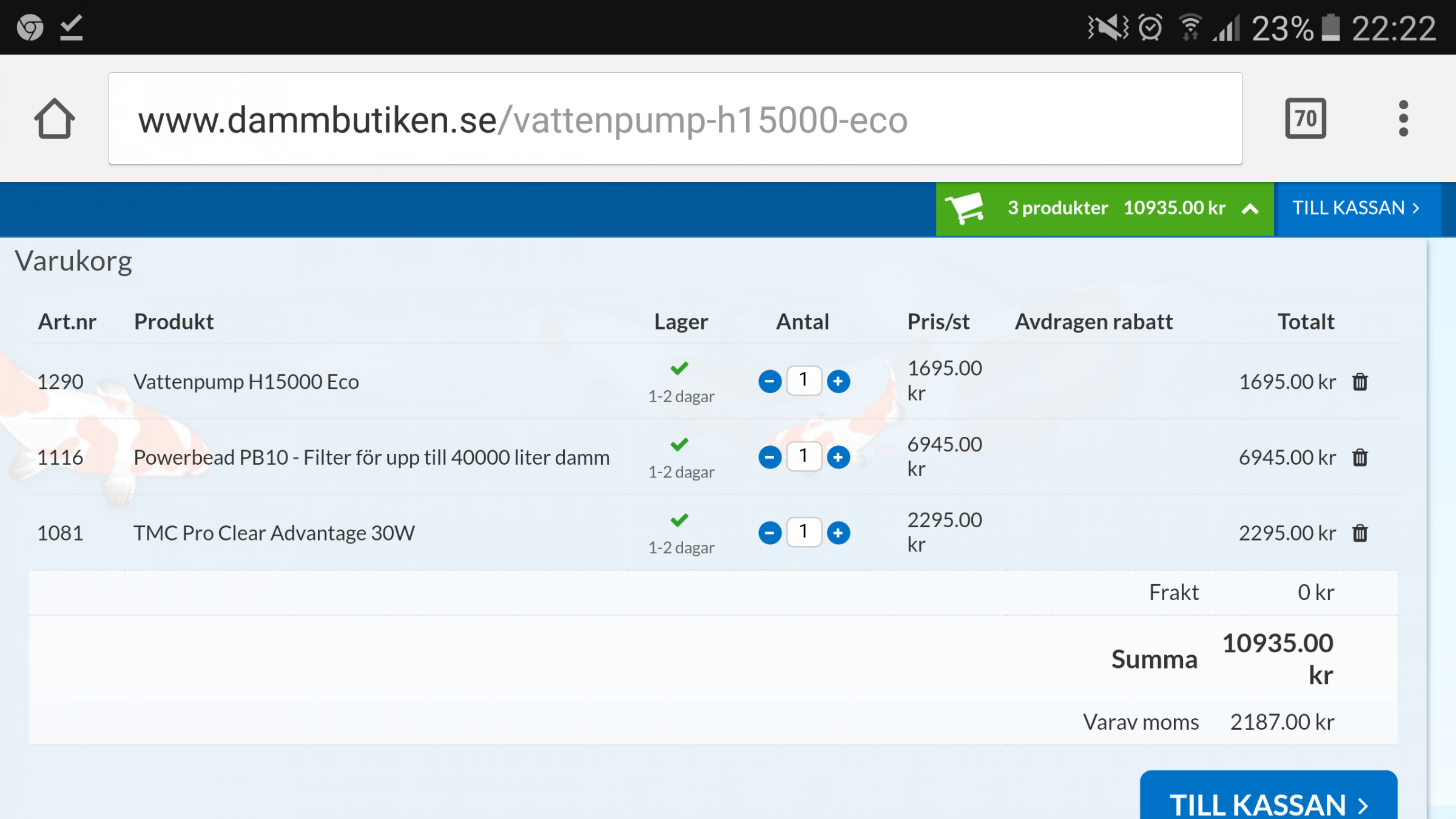
Task: Decrease quantity of Vattenpump H15000 Eco
Action: (x=769, y=382)
